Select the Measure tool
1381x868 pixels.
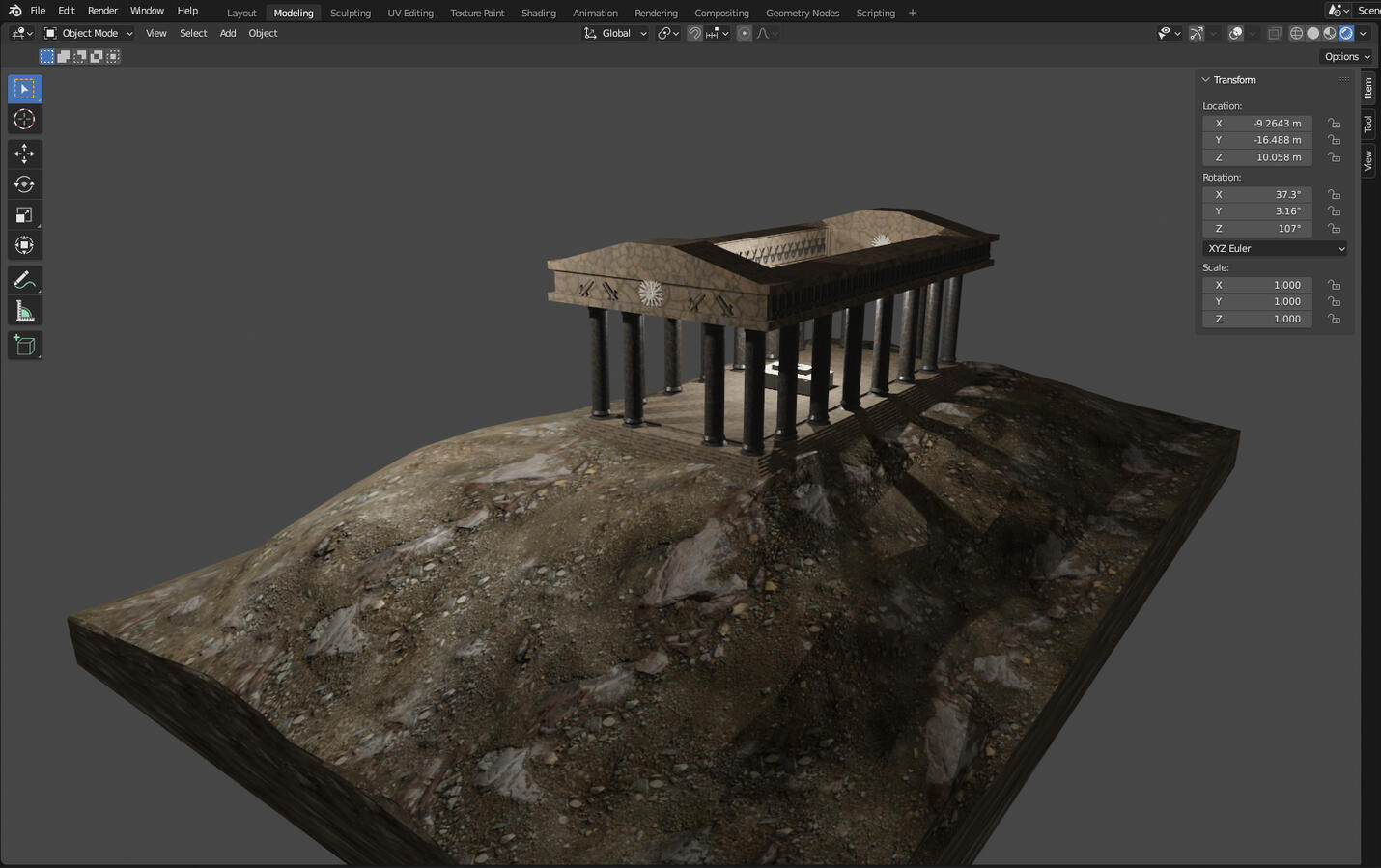point(24,312)
